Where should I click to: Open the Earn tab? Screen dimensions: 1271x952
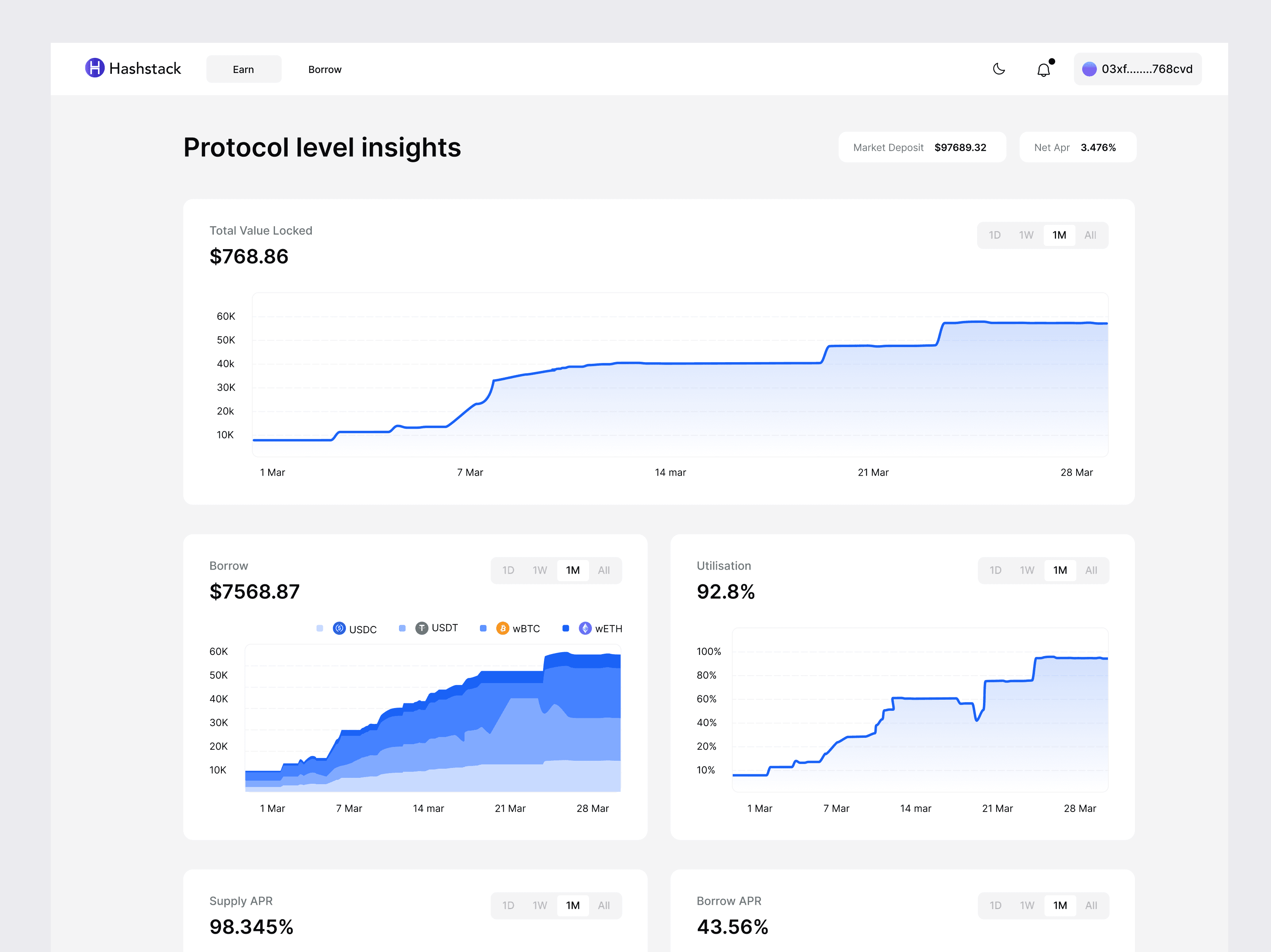pos(244,69)
